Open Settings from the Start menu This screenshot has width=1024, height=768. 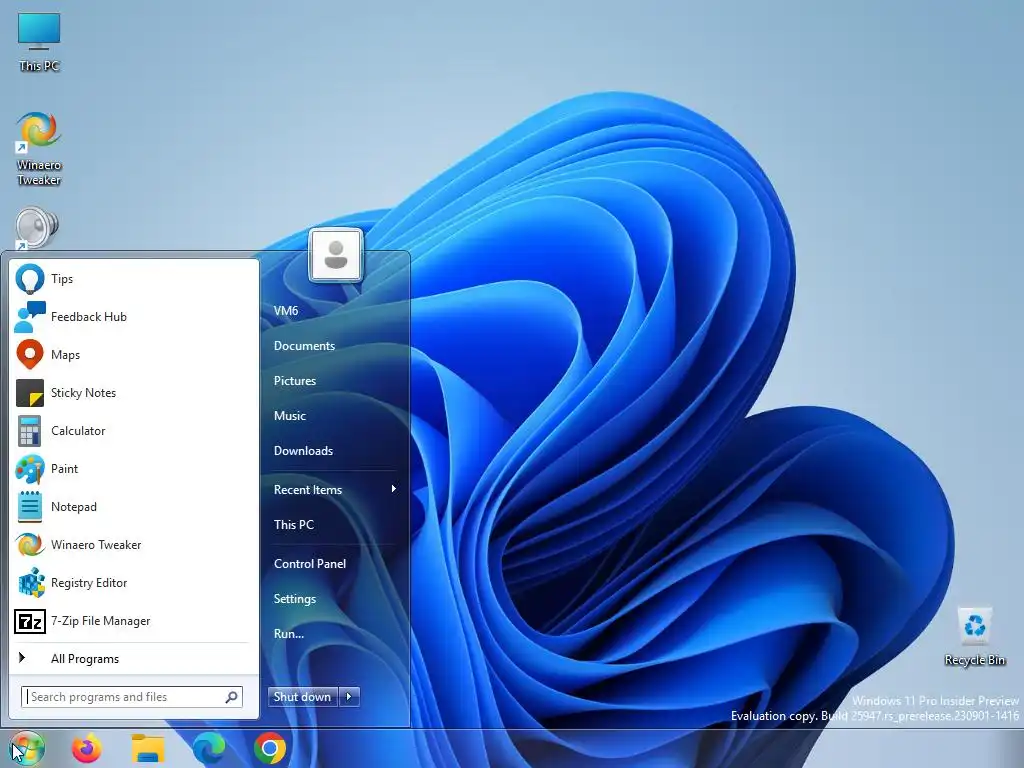click(x=295, y=599)
